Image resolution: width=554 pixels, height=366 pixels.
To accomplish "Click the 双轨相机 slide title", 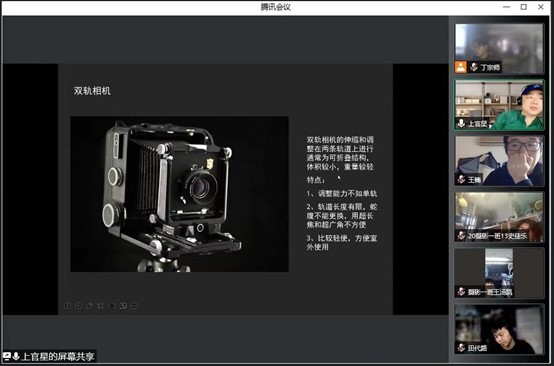I will [92, 91].
